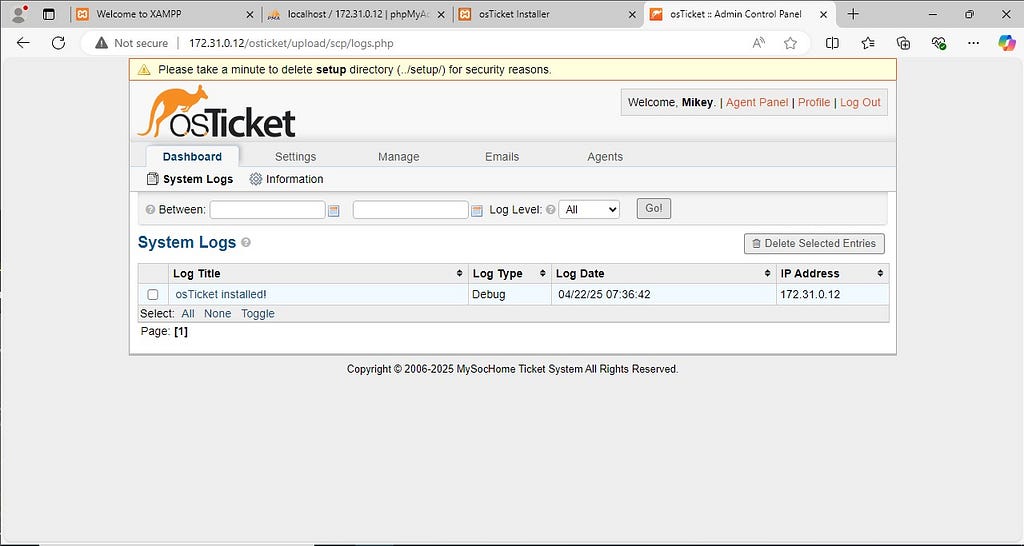1024x546 pixels.
Task: Open the Emails admin tab
Action: [502, 157]
